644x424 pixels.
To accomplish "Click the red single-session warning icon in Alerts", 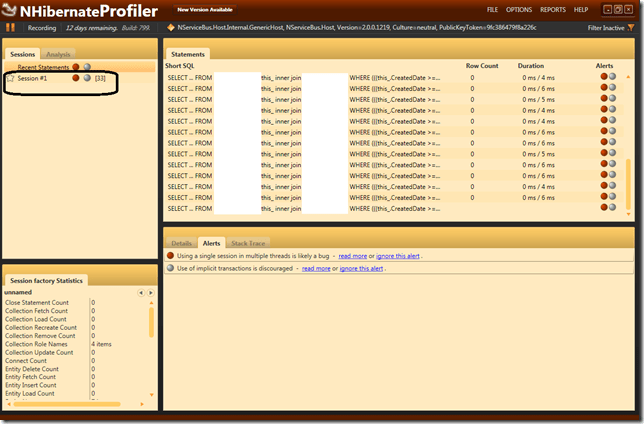I will click(x=171, y=256).
